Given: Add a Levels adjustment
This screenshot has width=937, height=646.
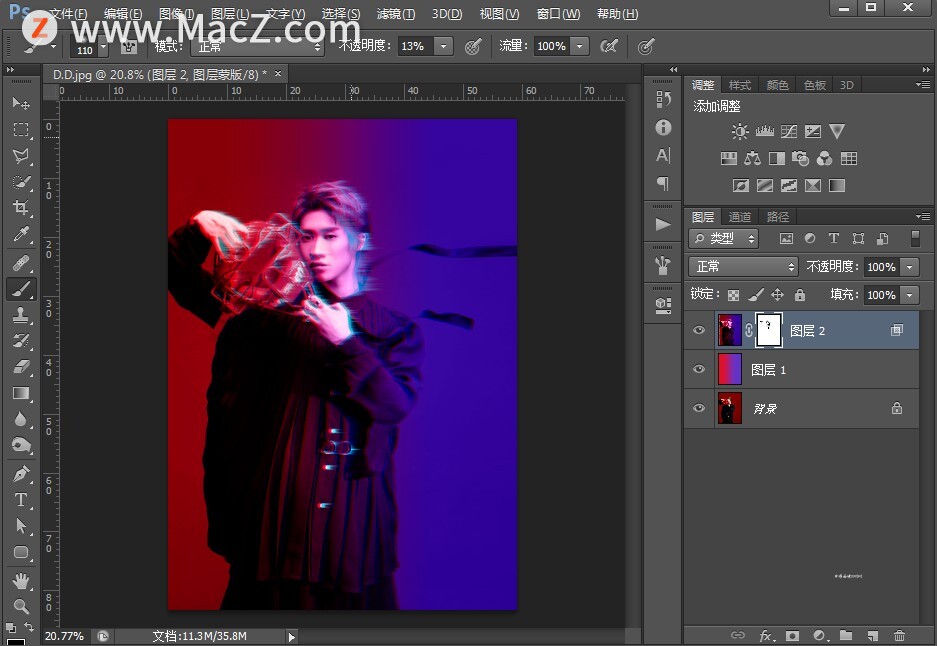Looking at the screenshot, I should pyautogui.click(x=764, y=131).
